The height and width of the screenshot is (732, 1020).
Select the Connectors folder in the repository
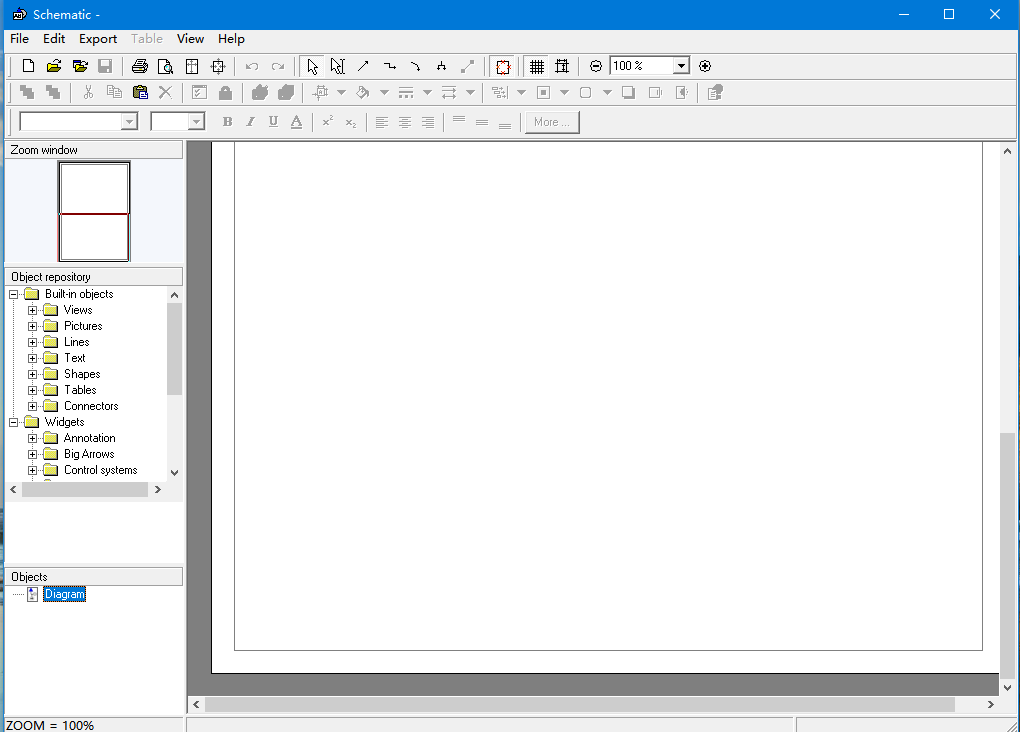90,406
